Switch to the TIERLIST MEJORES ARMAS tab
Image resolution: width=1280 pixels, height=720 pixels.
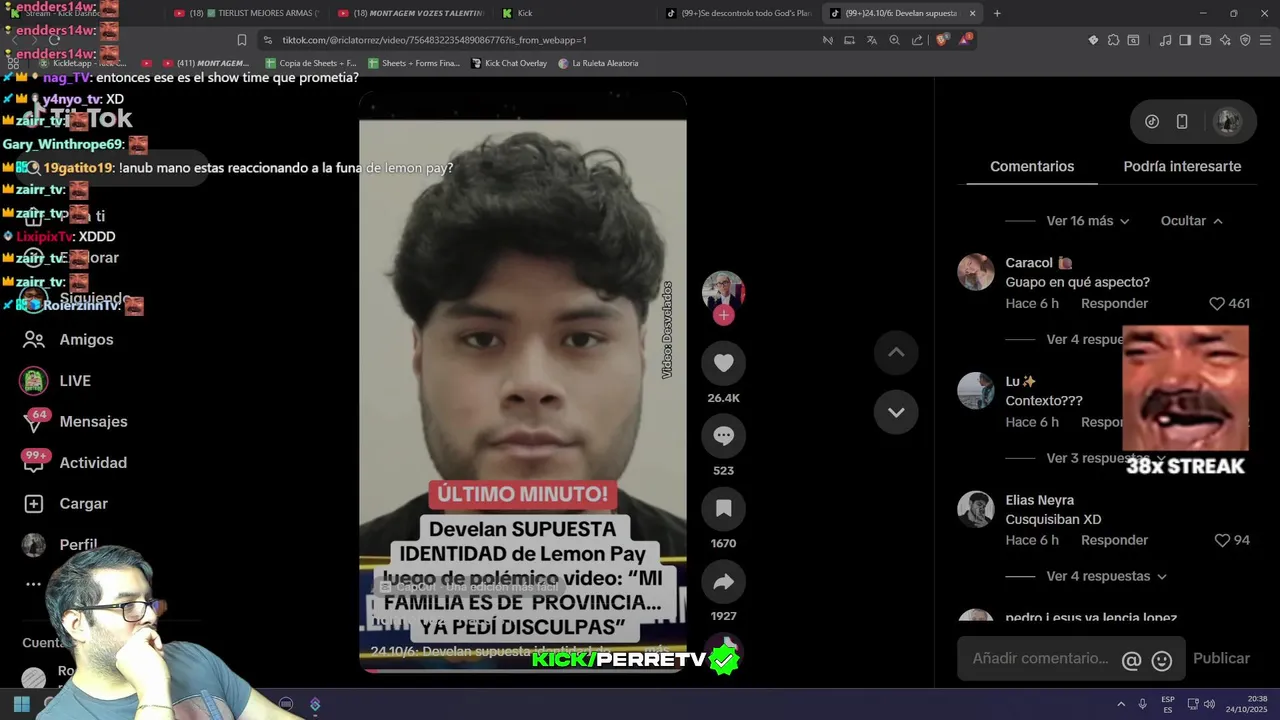(245, 13)
